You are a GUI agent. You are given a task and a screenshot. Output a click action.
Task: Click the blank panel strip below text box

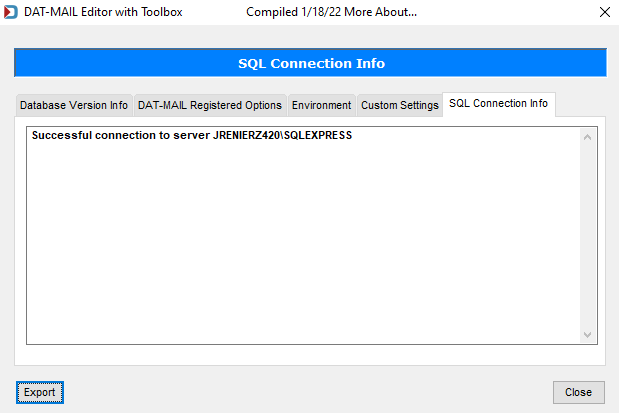click(x=310, y=355)
